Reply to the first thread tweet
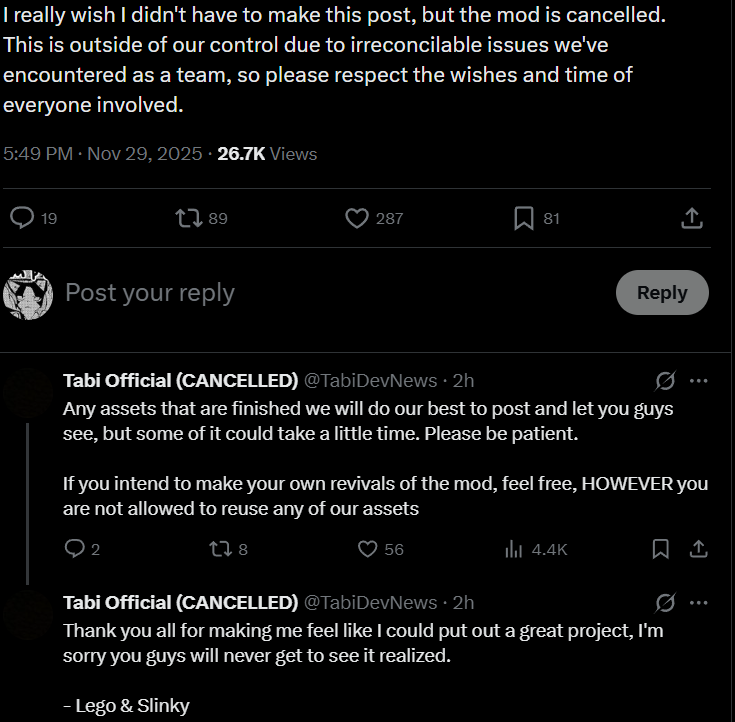Screen dimensions: 735x722 [74, 549]
